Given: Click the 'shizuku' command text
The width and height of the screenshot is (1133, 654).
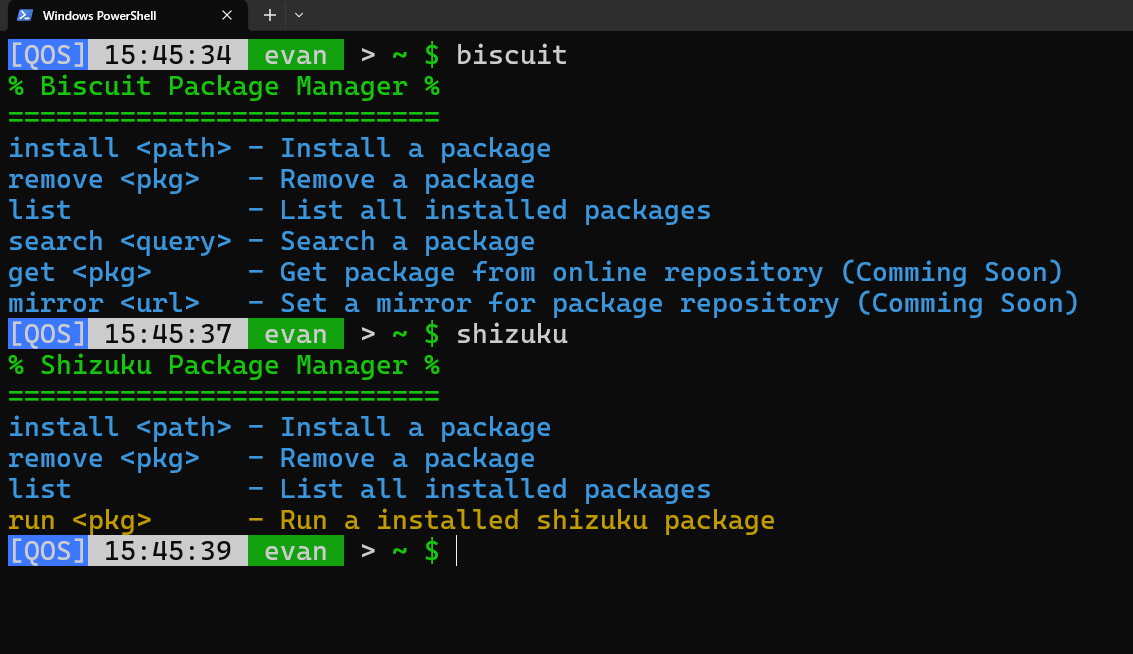Looking at the screenshot, I should click(x=512, y=335).
